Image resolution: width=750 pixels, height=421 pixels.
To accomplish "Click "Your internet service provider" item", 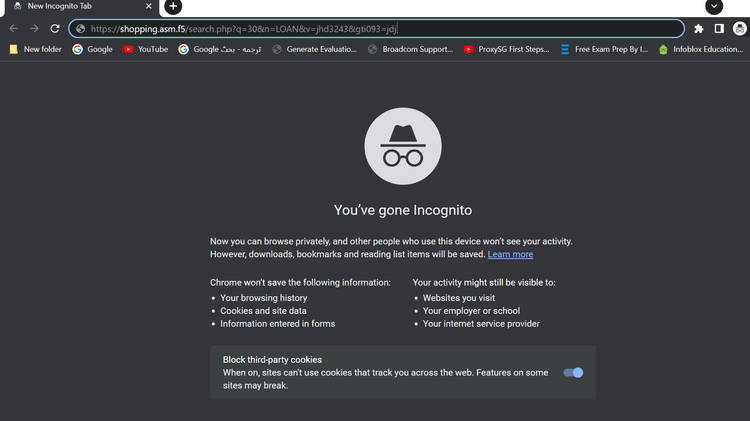I will pyautogui.click(x=481, y=324).
